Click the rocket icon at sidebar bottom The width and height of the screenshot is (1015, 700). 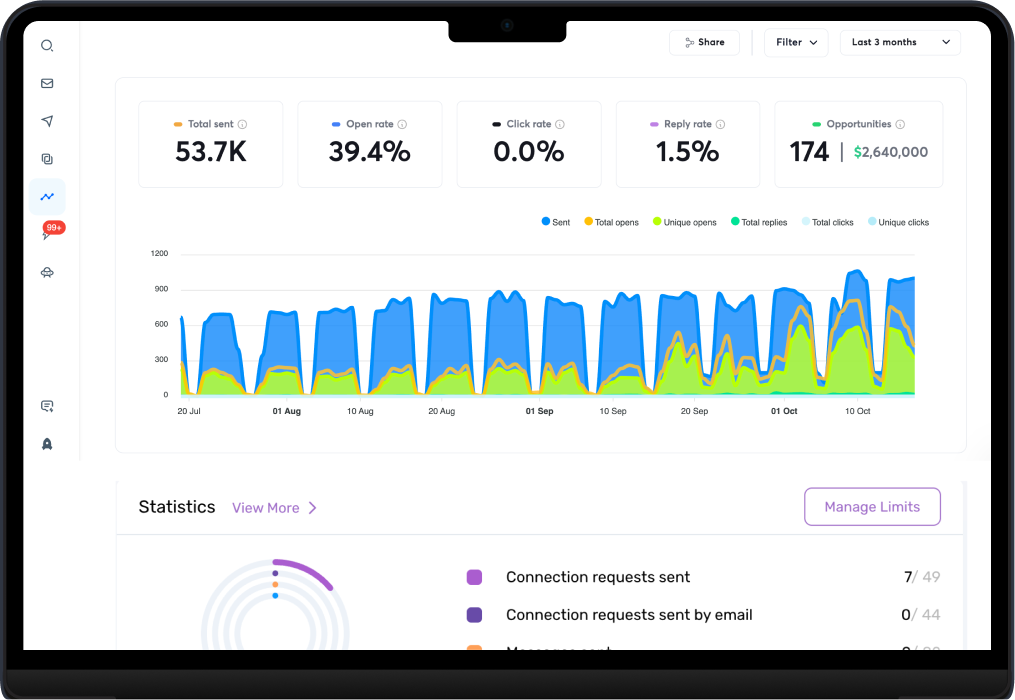pyautogui.click(x=47, y=444)
